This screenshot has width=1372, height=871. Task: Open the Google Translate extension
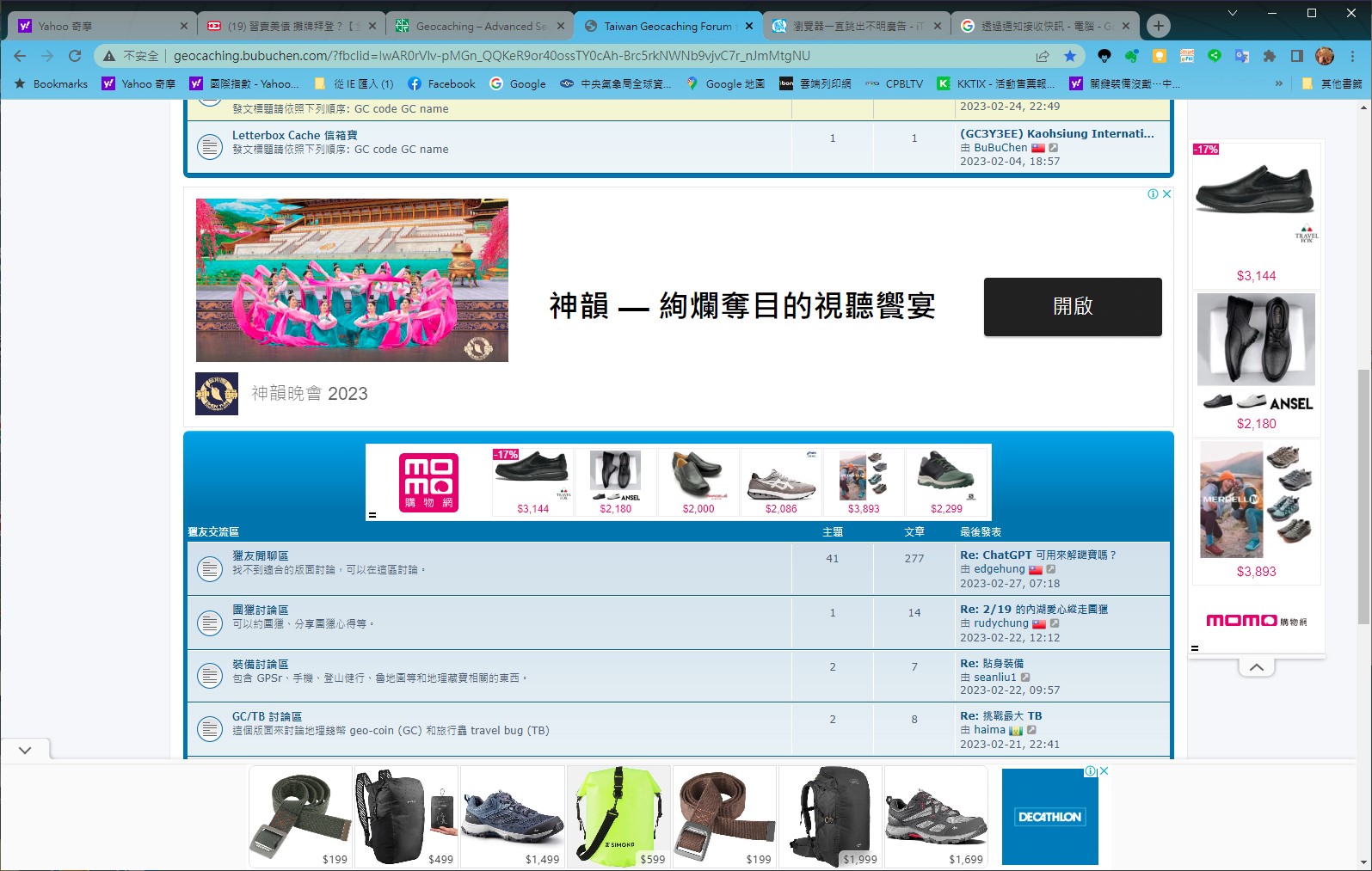[x=1241, y=56]
